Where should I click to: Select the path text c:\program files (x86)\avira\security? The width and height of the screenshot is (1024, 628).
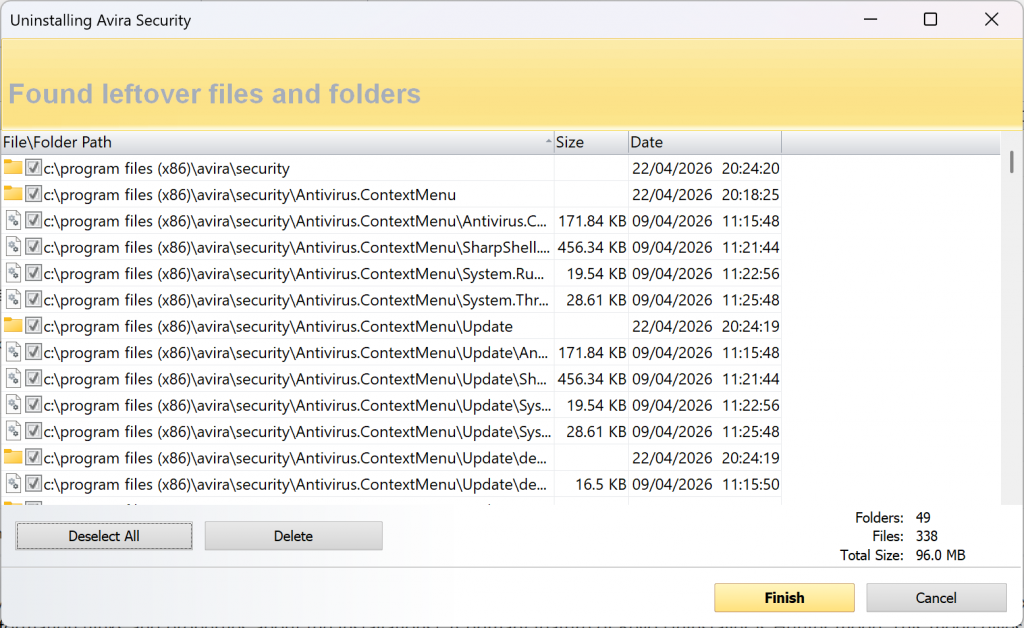(x=167, y=168)
